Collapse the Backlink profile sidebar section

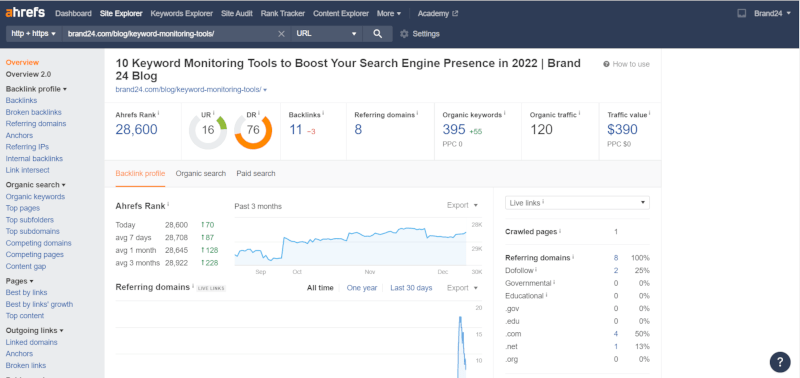click(36, 89)
